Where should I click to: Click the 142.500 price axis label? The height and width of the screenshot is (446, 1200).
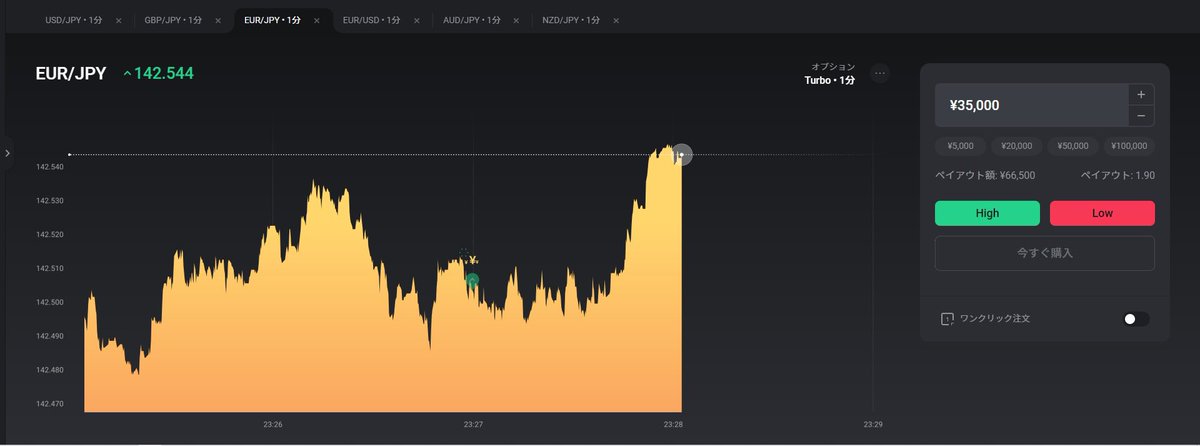click(49, 302)
